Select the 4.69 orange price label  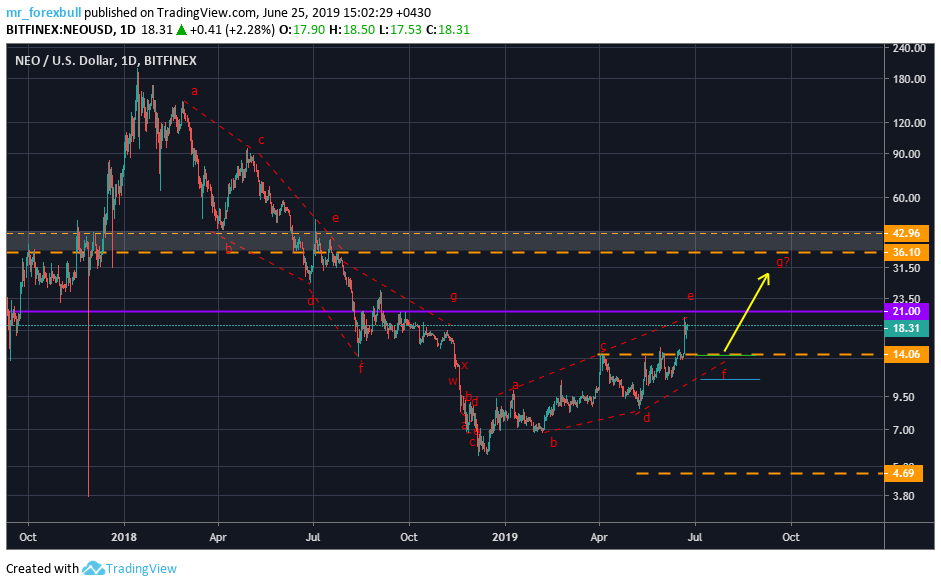tap(903, 473)
